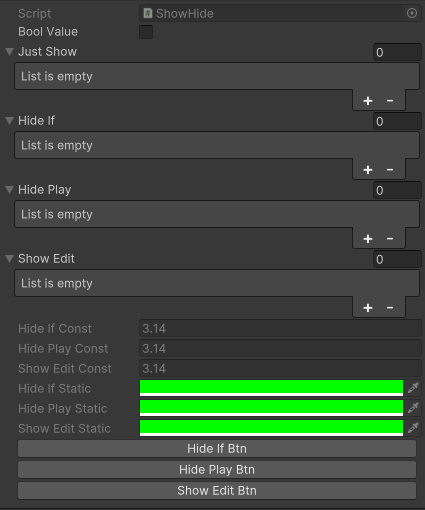The width and height of the screenshot is (425, 510).
Task: Collapse the Hide If list foldout
Action: [10, 121]
